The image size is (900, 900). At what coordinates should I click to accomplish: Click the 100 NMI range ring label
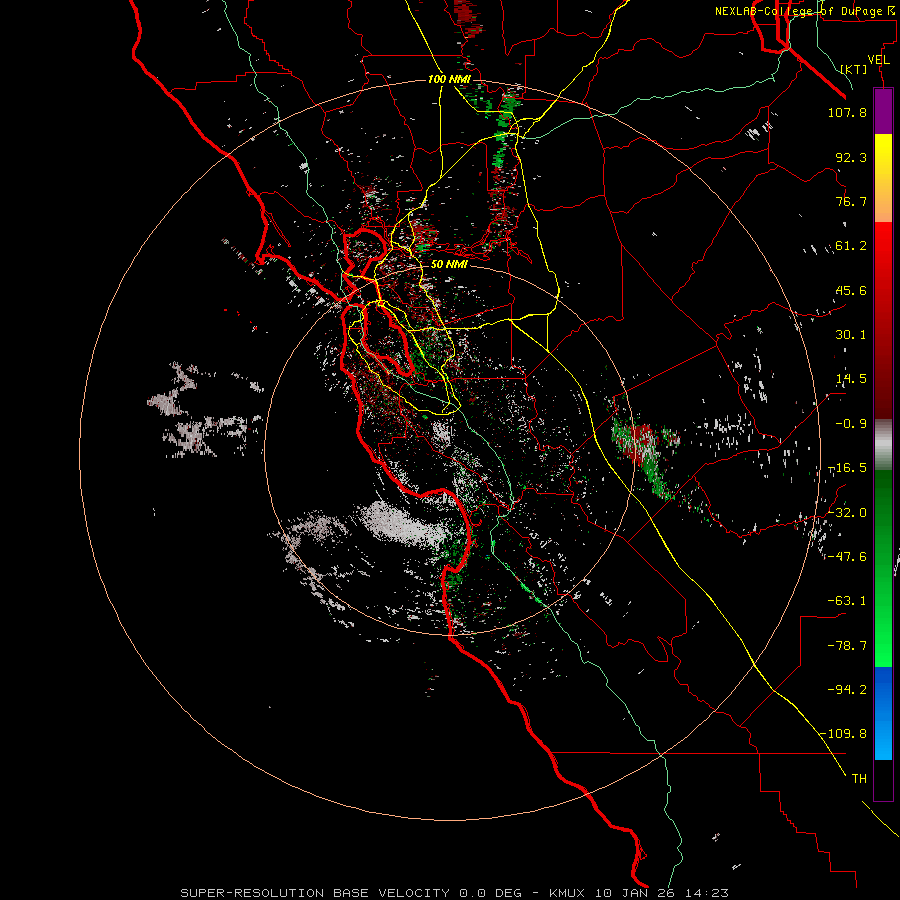point(449,79)
